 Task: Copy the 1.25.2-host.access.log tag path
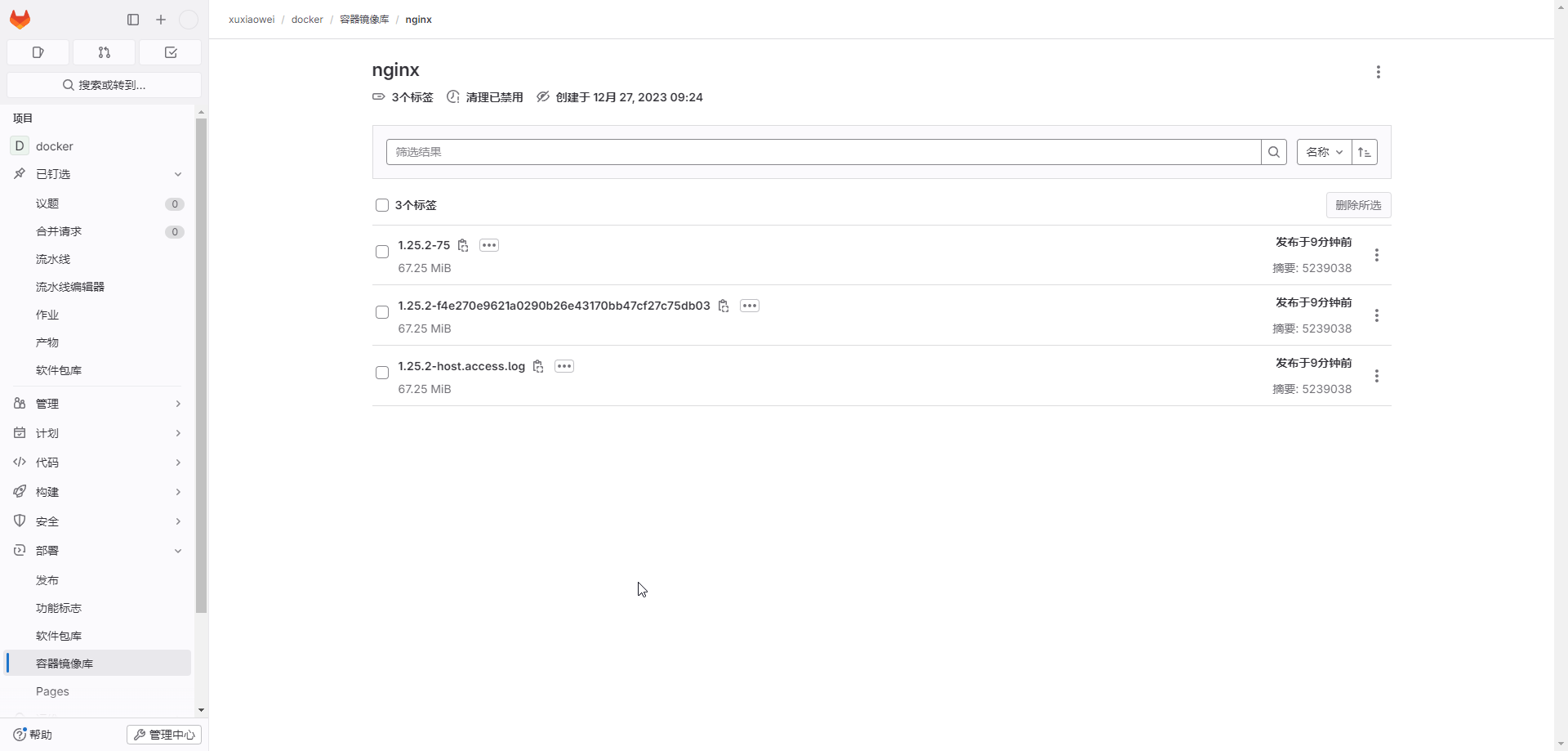[538, 366]
